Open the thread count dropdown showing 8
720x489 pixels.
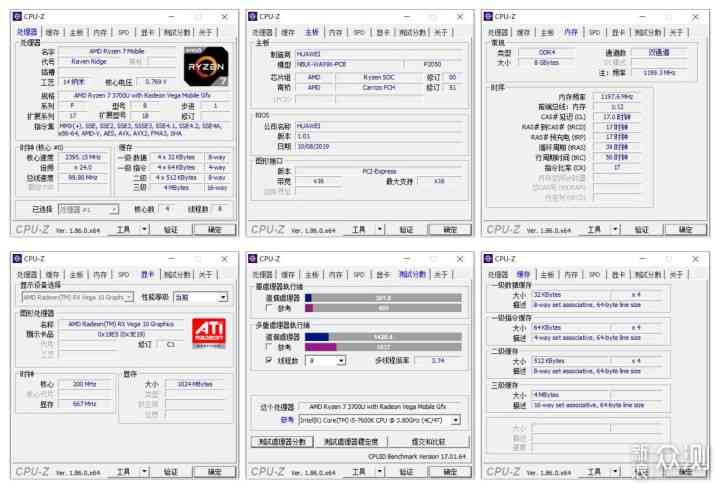coord(325,361)
